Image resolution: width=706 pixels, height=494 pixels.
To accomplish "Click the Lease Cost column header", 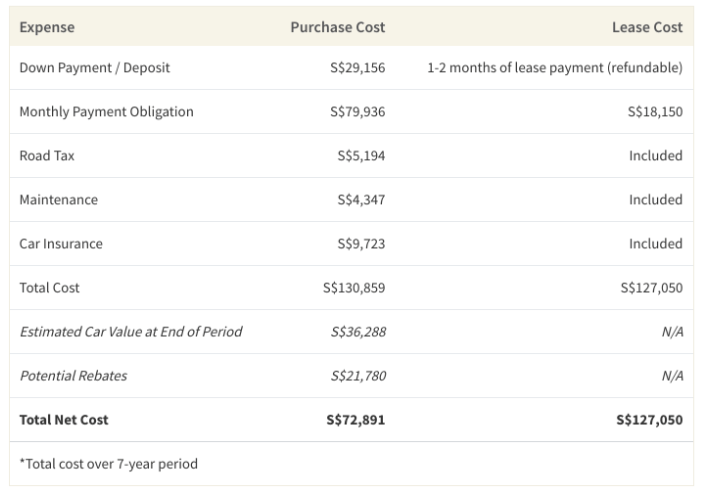I will [647, 27].
